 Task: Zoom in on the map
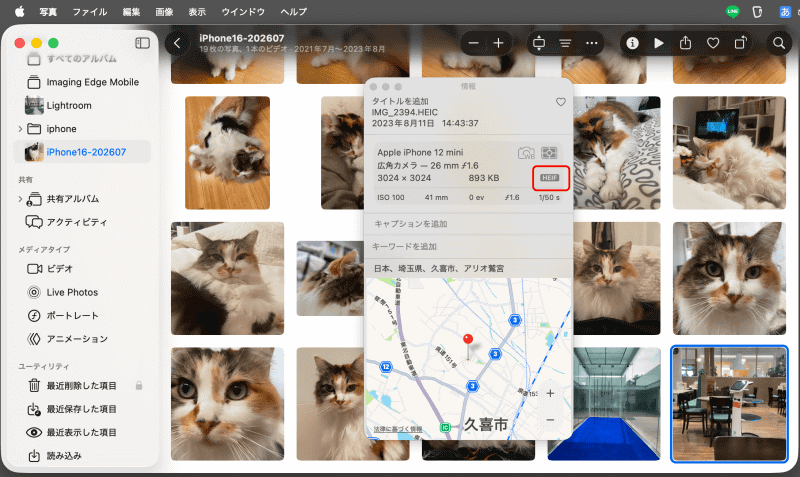point(550,393)
